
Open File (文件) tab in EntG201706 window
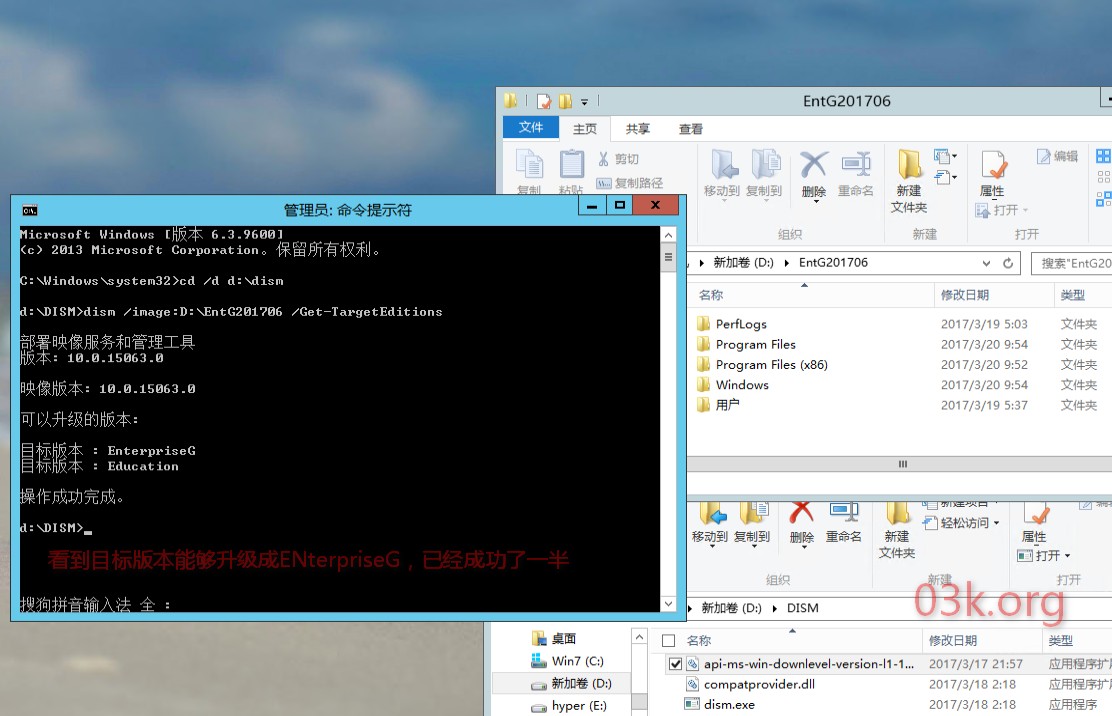point(530,127)
